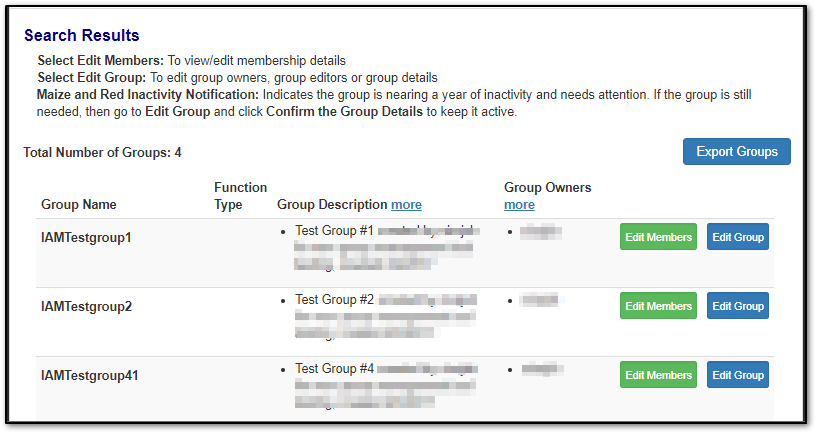Click the Test Group #1 description text
Image resolution: width=816 pixels, height=433 pixels.
coord(334,231)
